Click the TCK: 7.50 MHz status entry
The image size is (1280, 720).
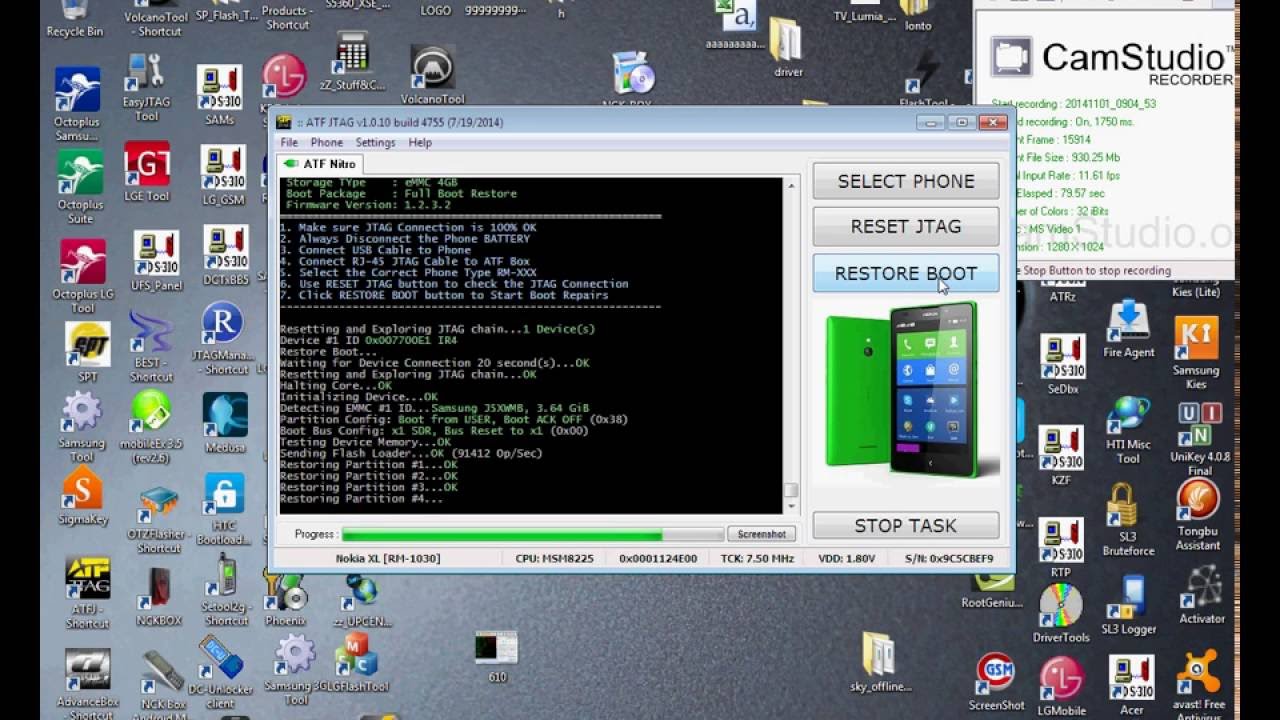pyautogui.click(x=758, y=558)
